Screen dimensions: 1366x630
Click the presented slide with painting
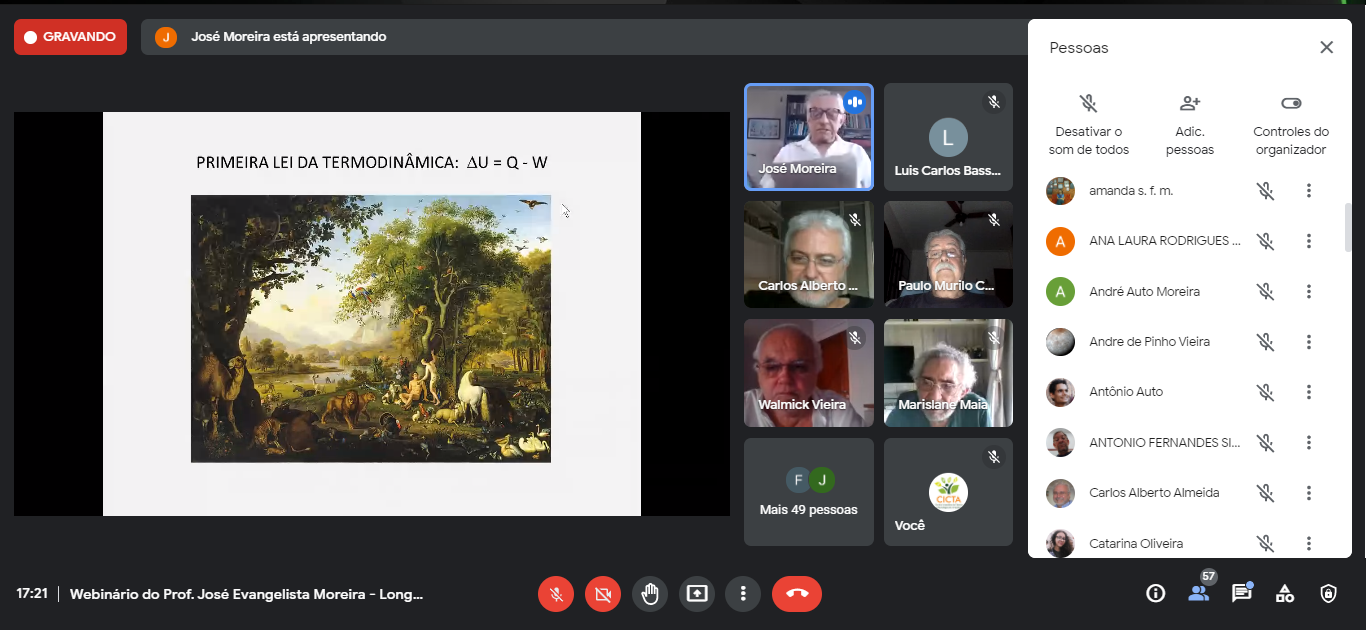[372, 314]
